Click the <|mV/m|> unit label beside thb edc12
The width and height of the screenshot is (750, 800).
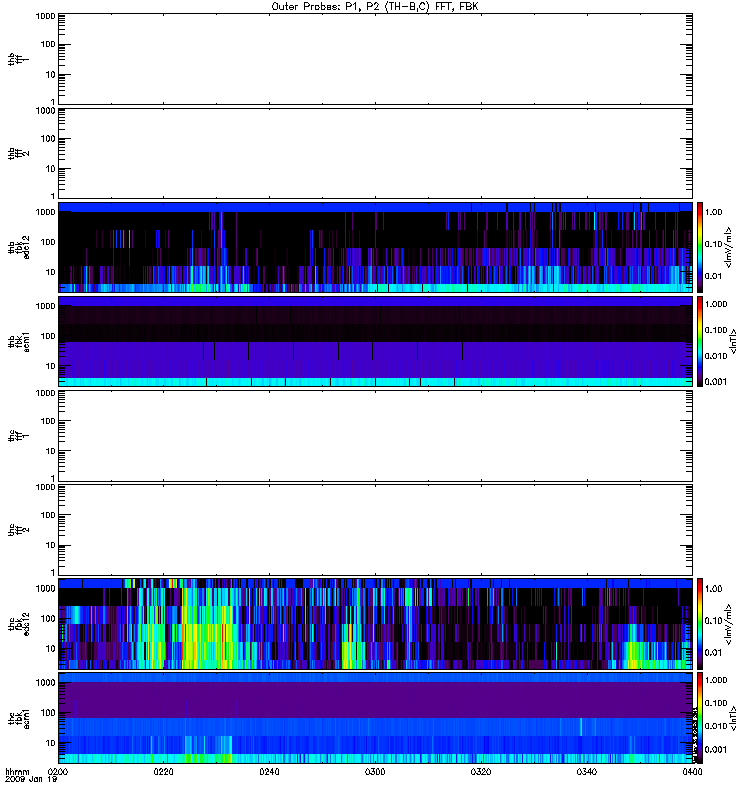click(729, 247)
